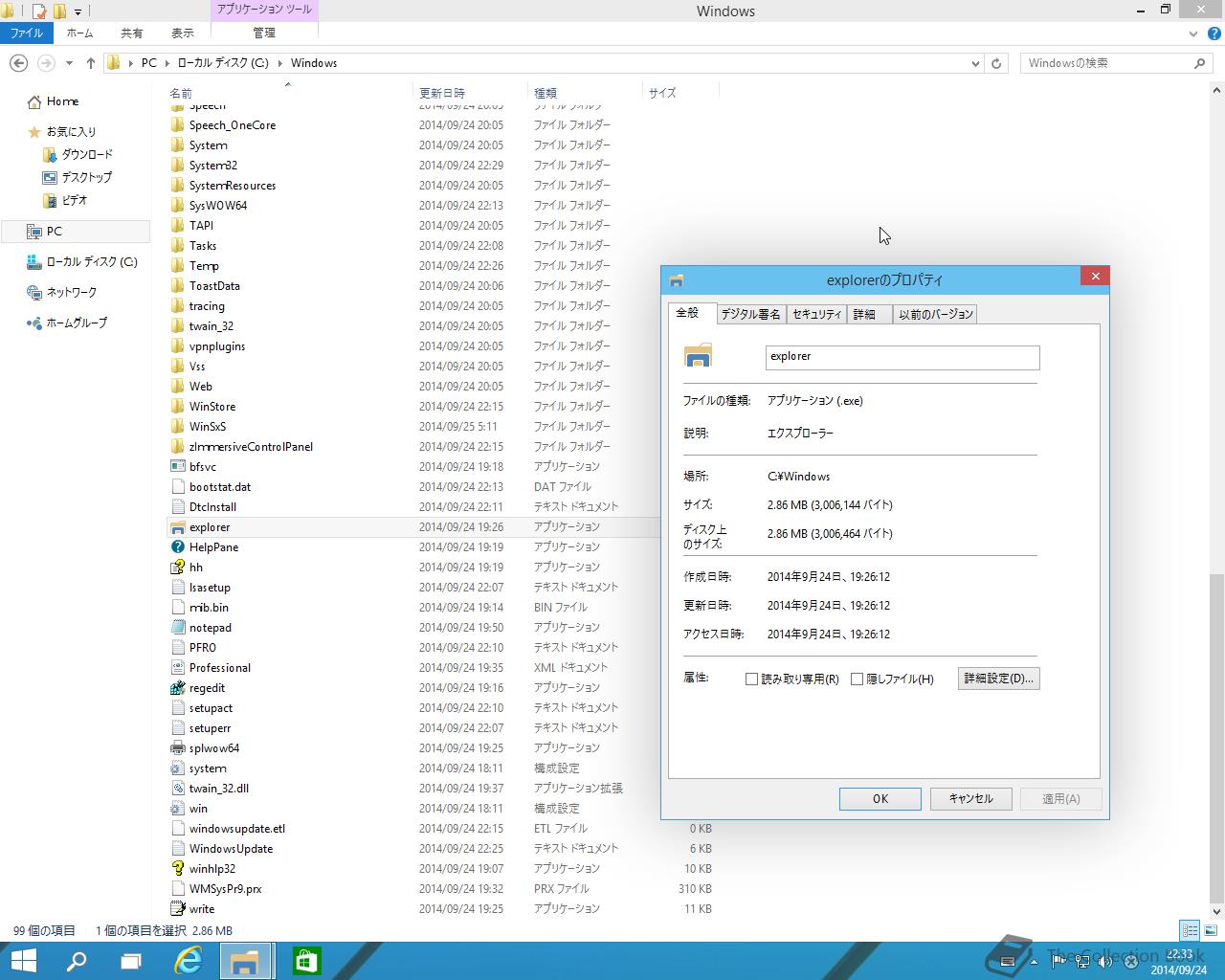Open the 管理 ribbon tab
1225x980 pixels.
264,33
